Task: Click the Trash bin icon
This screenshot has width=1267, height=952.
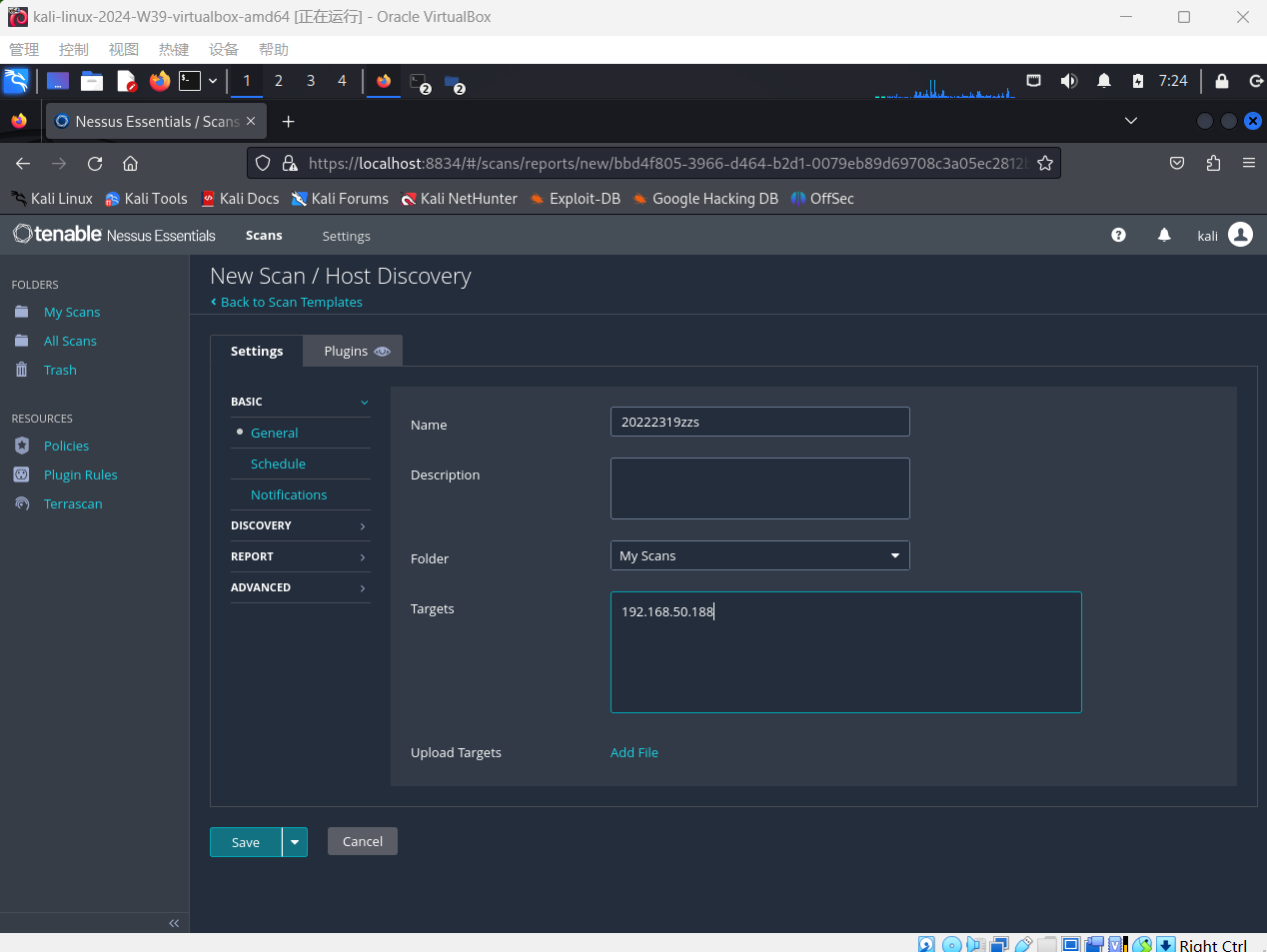Action: [22, 370]
